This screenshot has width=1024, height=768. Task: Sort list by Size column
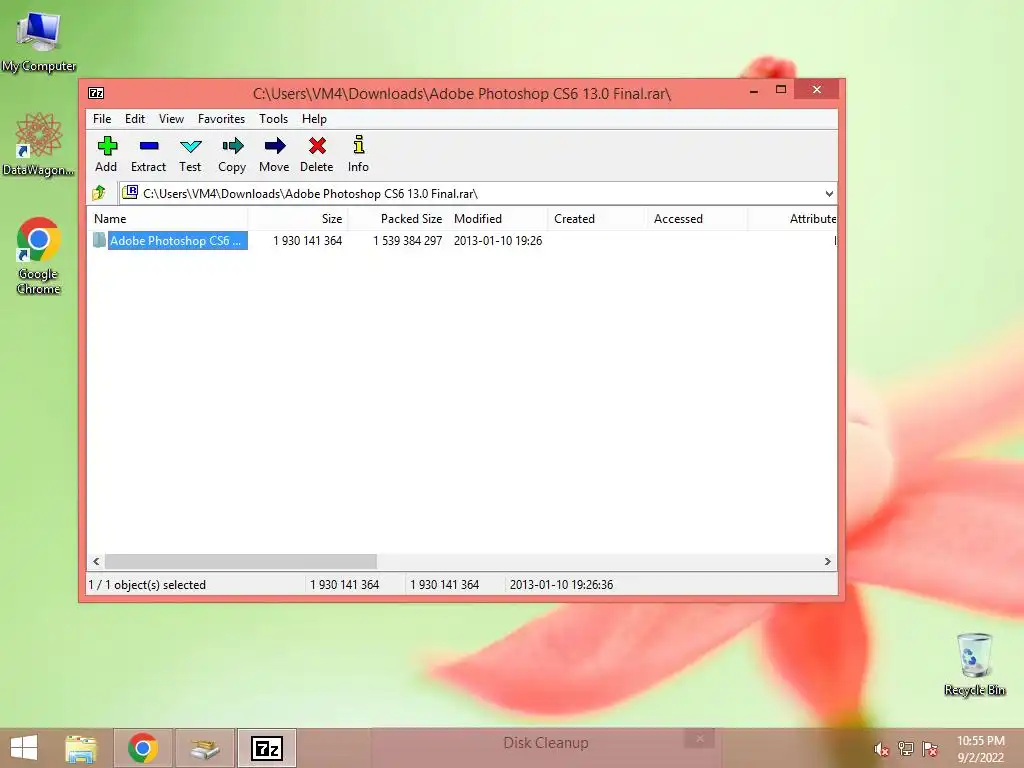[298, 219]
